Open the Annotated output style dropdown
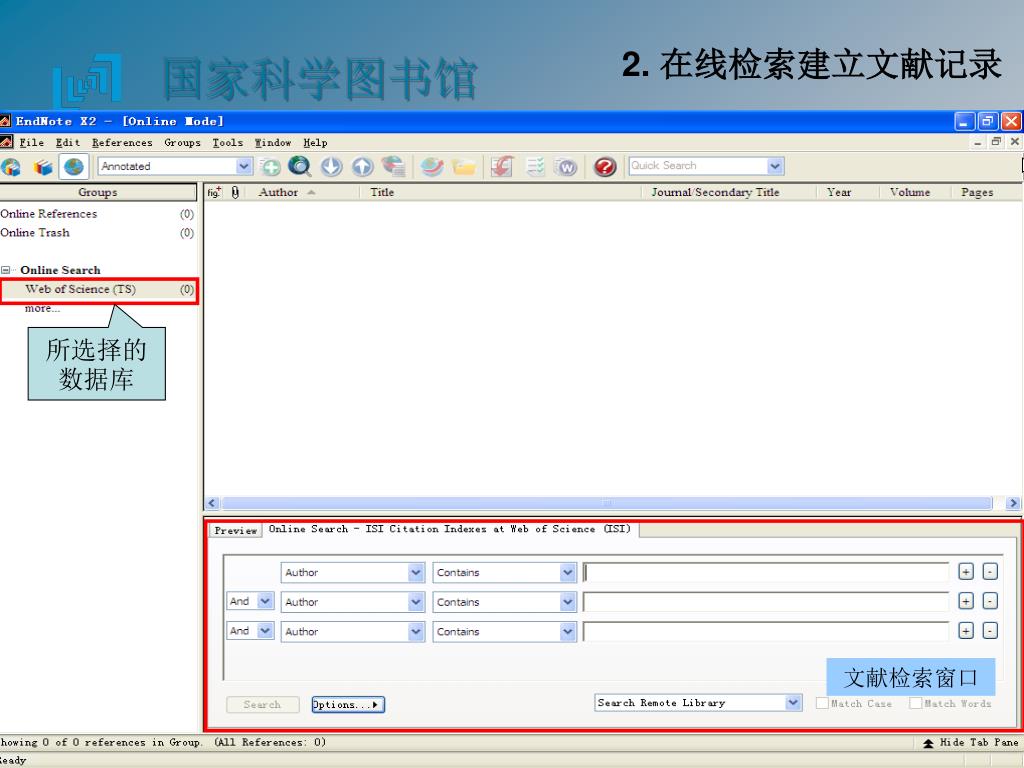 (244, 166)
